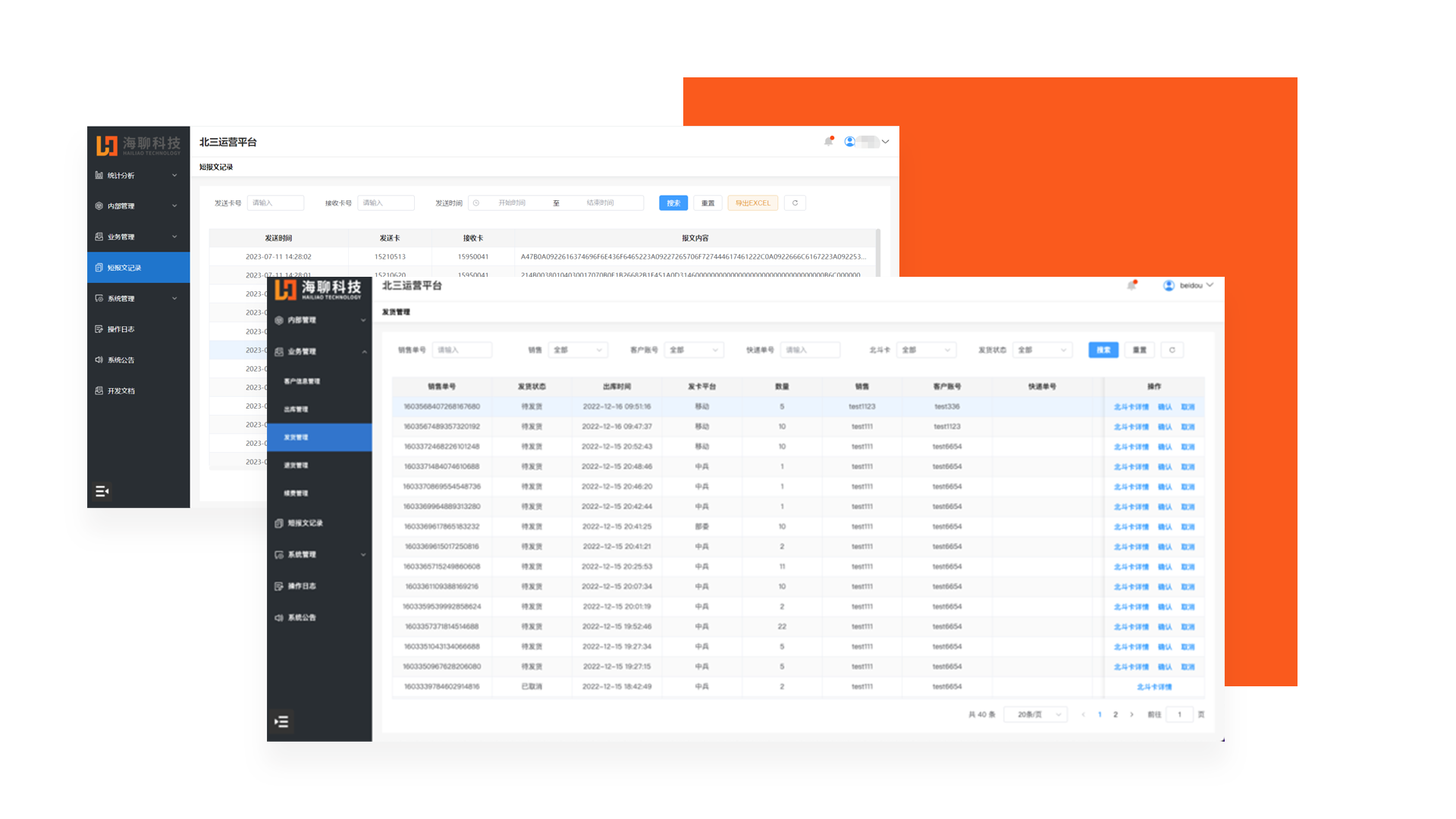
Task: Click the refresh icon next to 导出EXCEL
Action: pyautogui.click(x=795, y=202)
